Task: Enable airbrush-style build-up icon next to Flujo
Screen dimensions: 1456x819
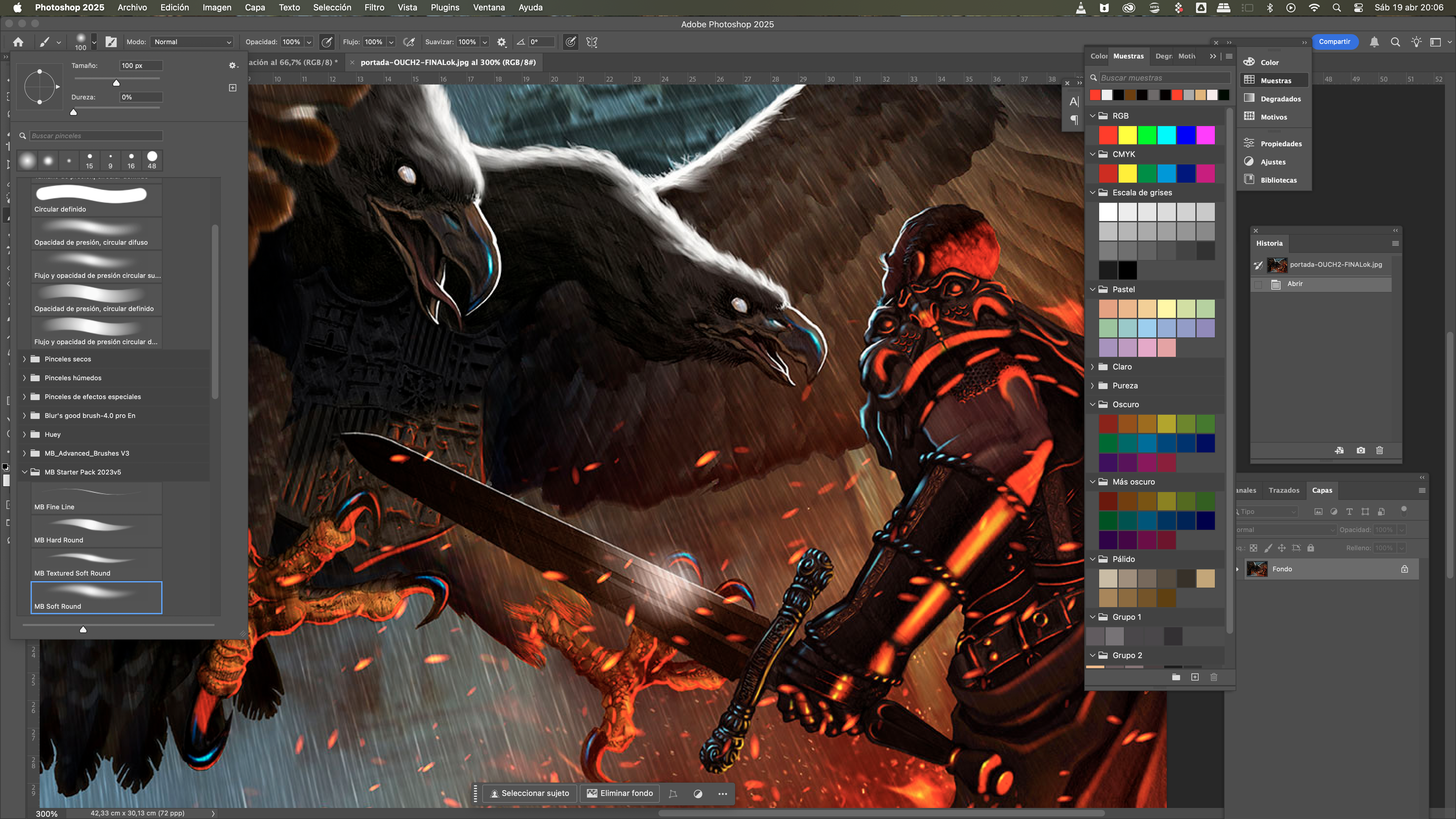Action: (409, 42)
